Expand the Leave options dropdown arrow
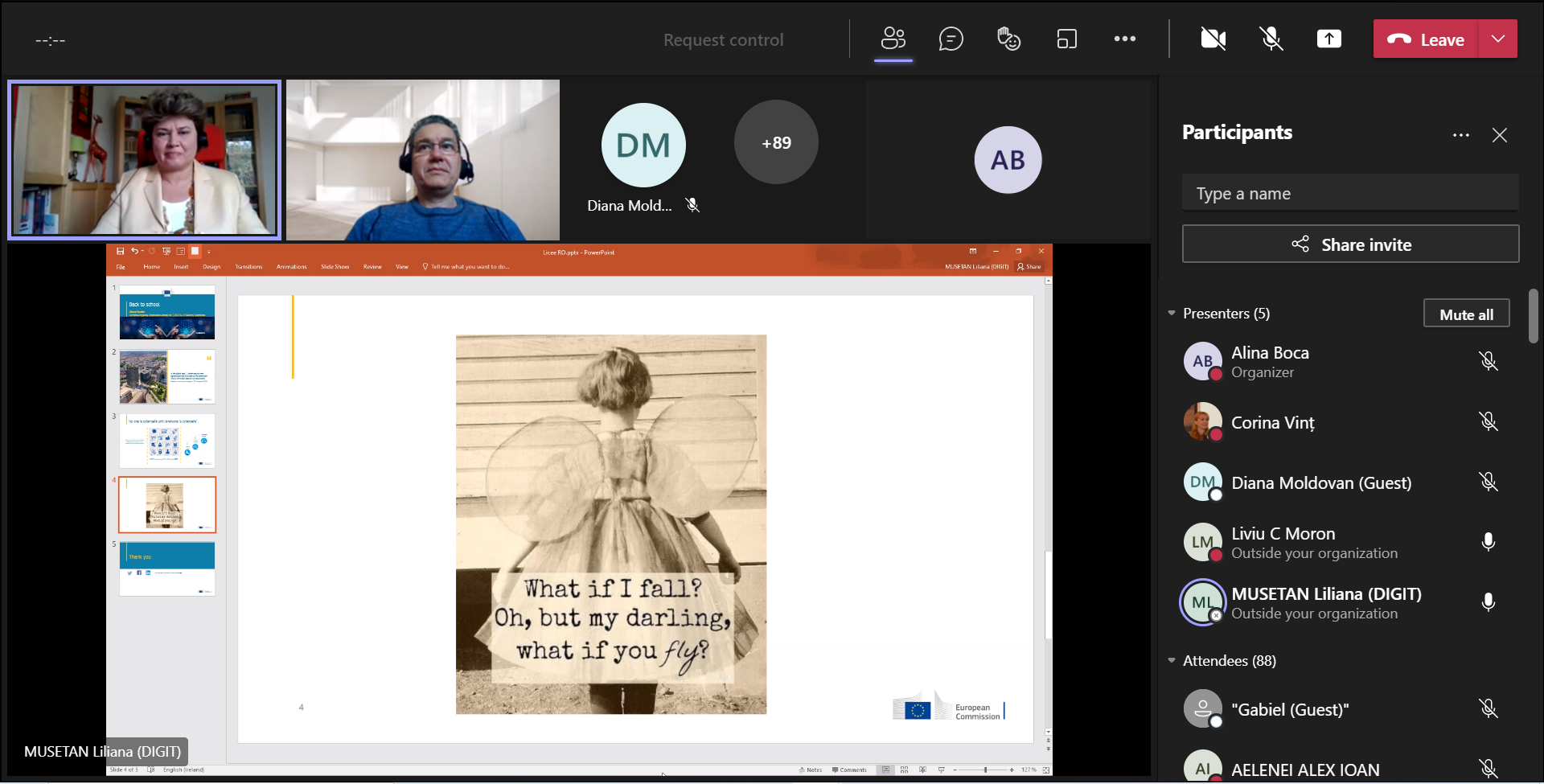This screenshot has height=784, width=1544. (1497, 39)
